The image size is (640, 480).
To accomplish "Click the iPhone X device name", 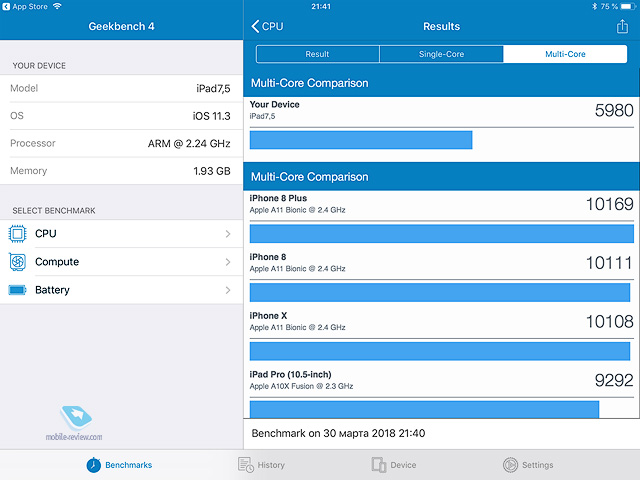I will click(269, 316).
